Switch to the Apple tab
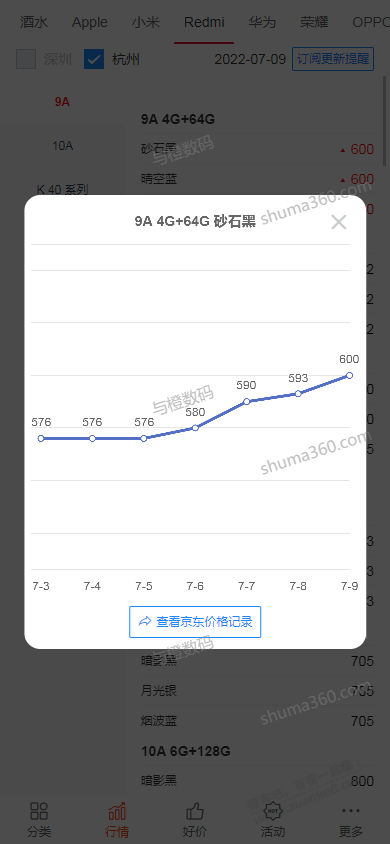Viewport: 390px width, 844px height. coord(90,23)
